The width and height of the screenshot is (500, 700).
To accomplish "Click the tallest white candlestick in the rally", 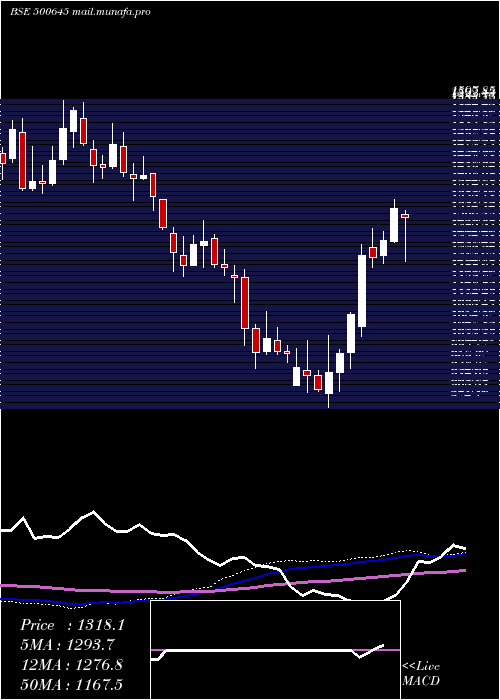I will 362,291.
